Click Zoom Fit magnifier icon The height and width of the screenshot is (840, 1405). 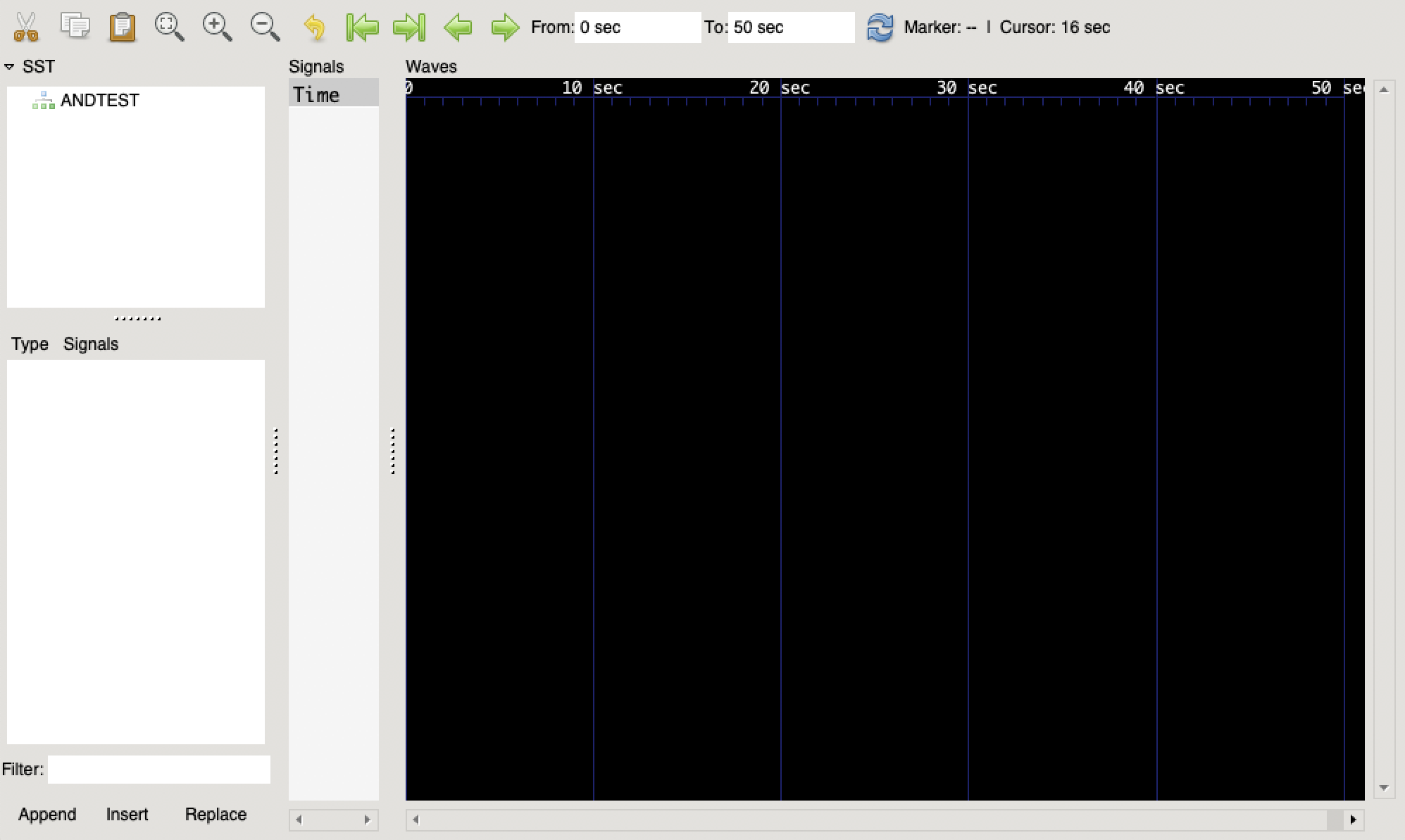169,27
